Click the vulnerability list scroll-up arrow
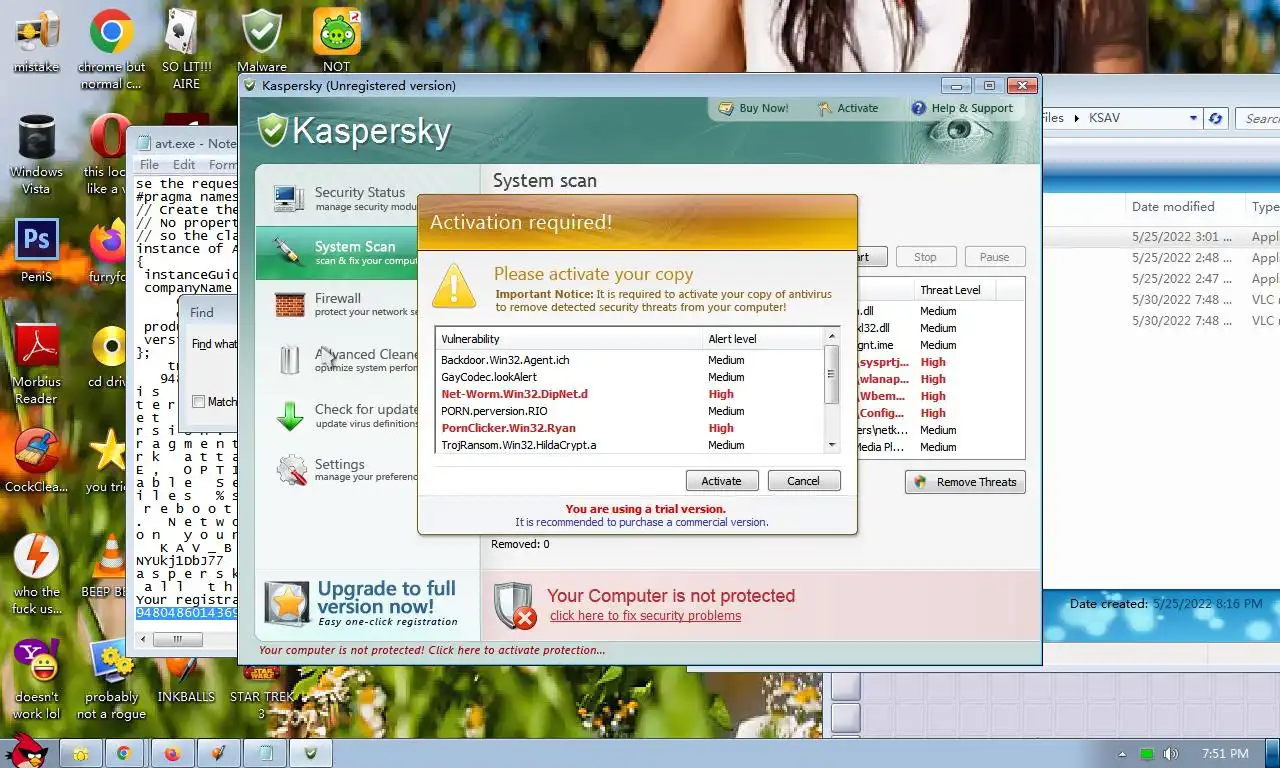The width and height of the screenshot is (1280, 768). [x=832, y=336]
